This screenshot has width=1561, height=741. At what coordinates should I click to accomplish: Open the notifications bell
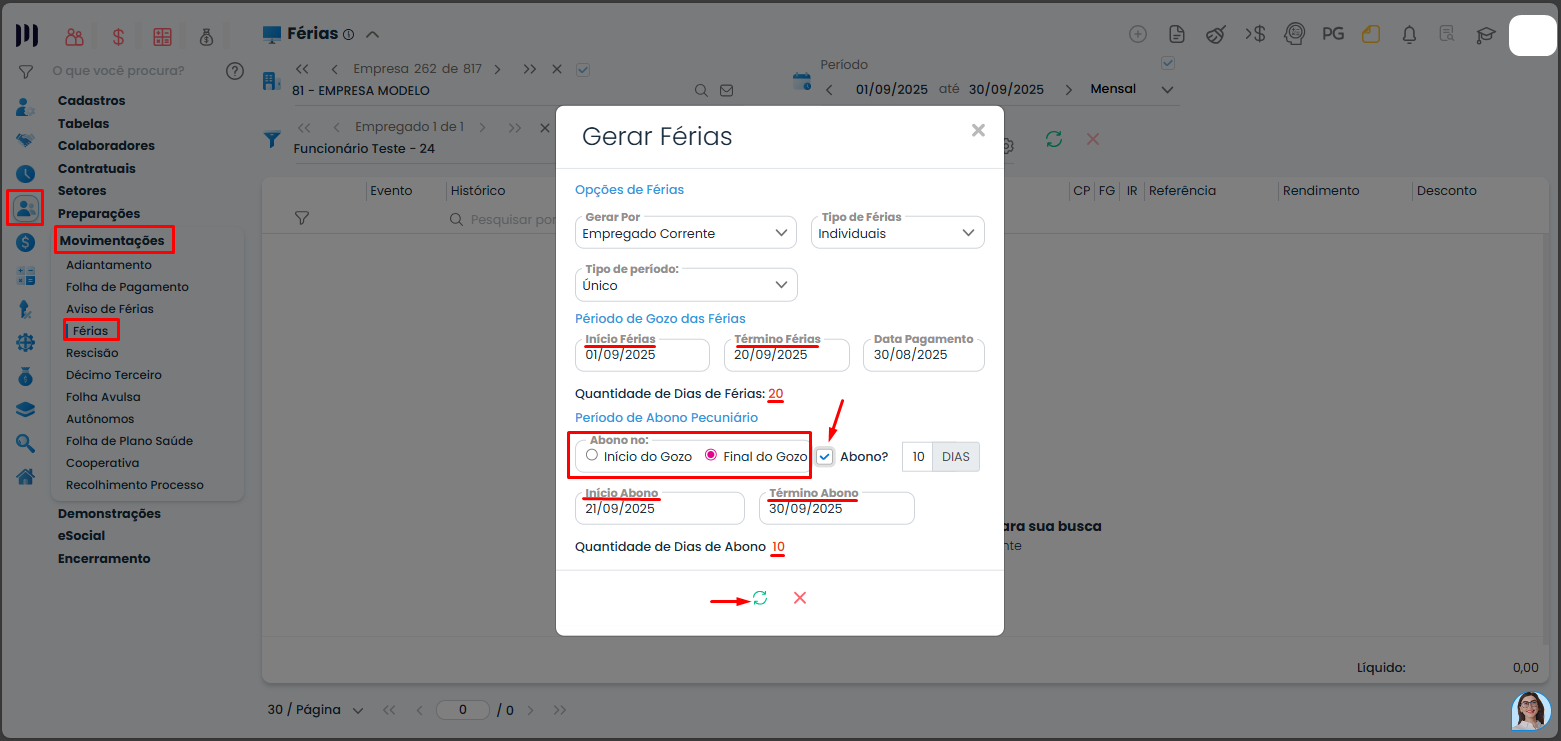[1409, 34]
